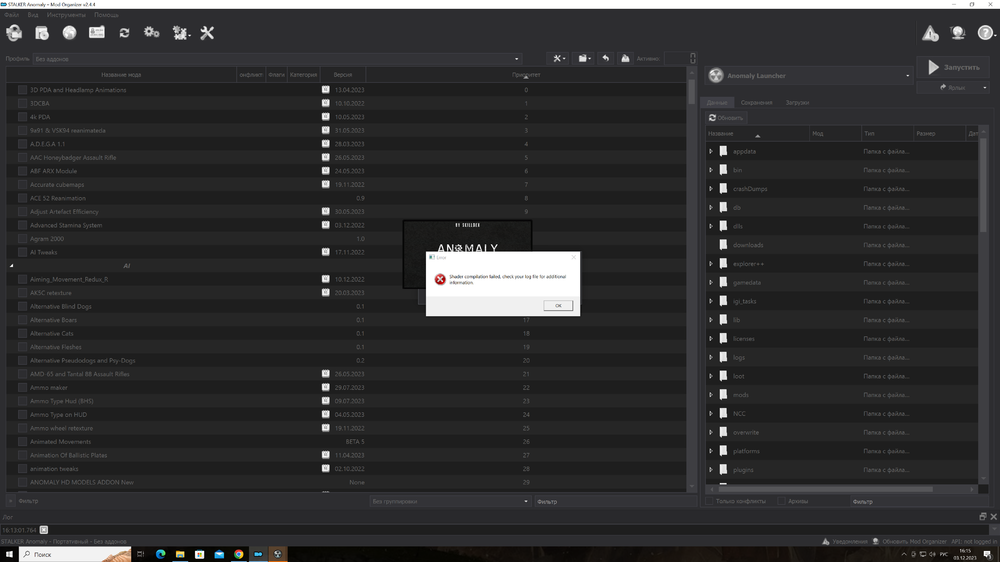Expand the mods folder
1000x562 pixels.
click(x=711, y=395)
